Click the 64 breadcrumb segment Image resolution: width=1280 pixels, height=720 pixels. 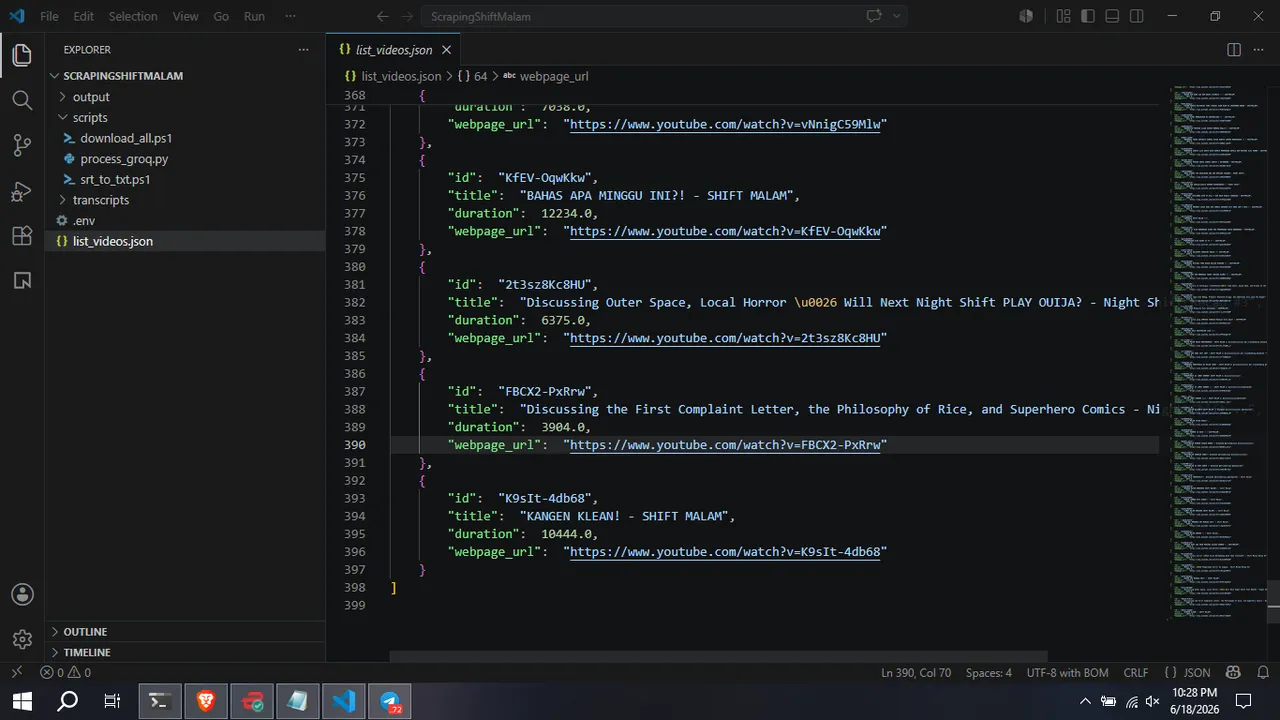coord(473,76)
